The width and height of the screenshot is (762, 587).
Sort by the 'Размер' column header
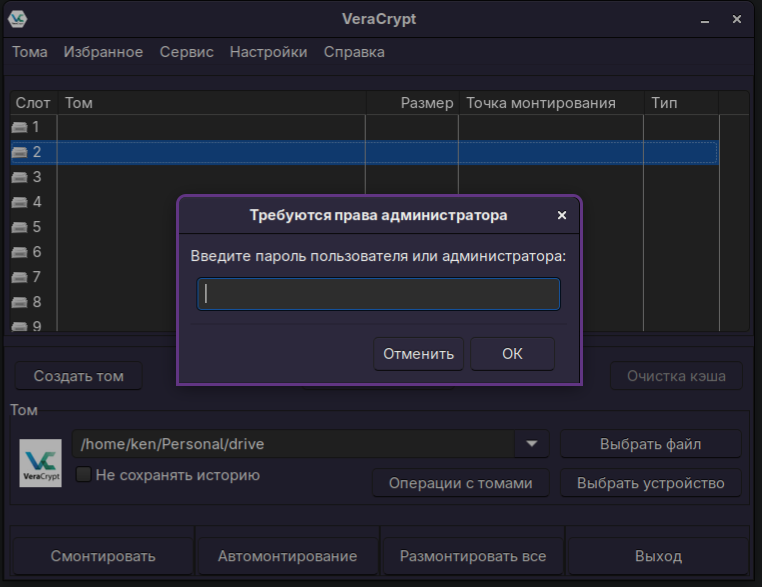click(413, 103)
